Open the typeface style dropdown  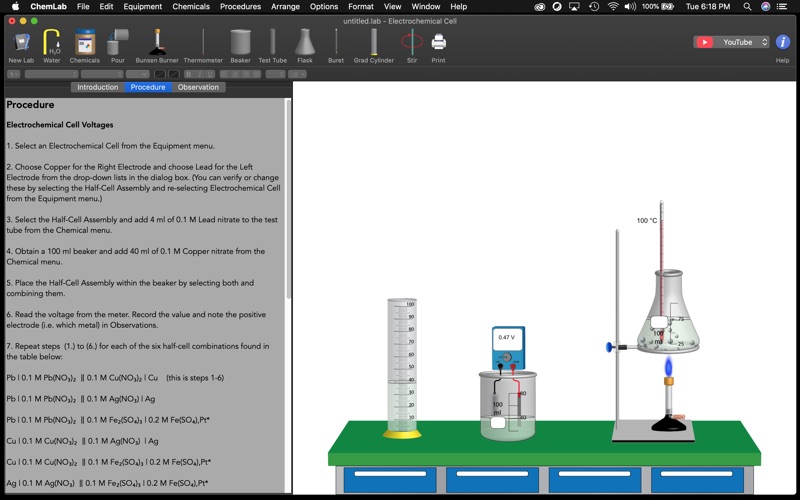pyautogui.click(x=102, y=74)
